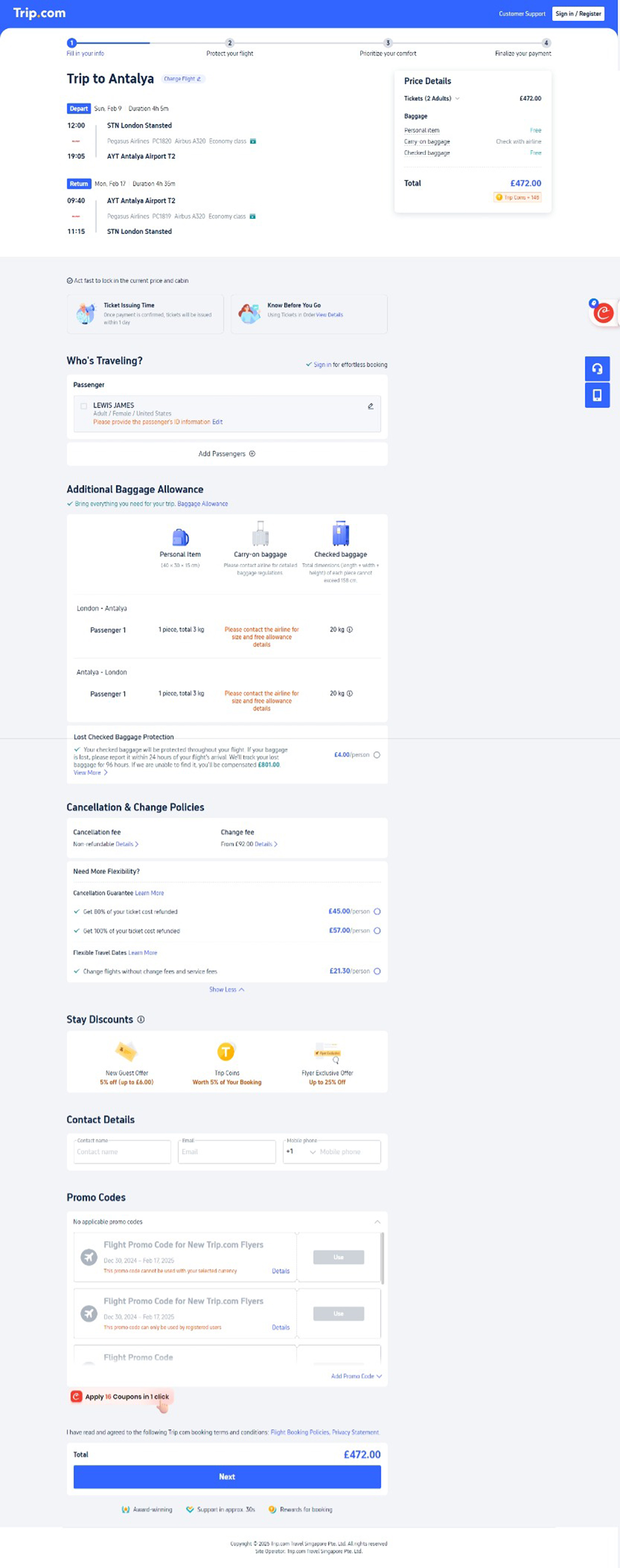Click the blue Next button

(227, 1476)
